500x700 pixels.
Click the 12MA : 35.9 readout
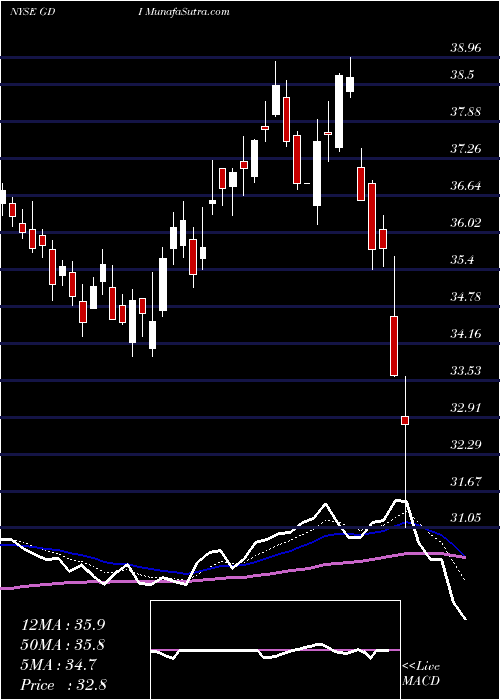[63, 625]
